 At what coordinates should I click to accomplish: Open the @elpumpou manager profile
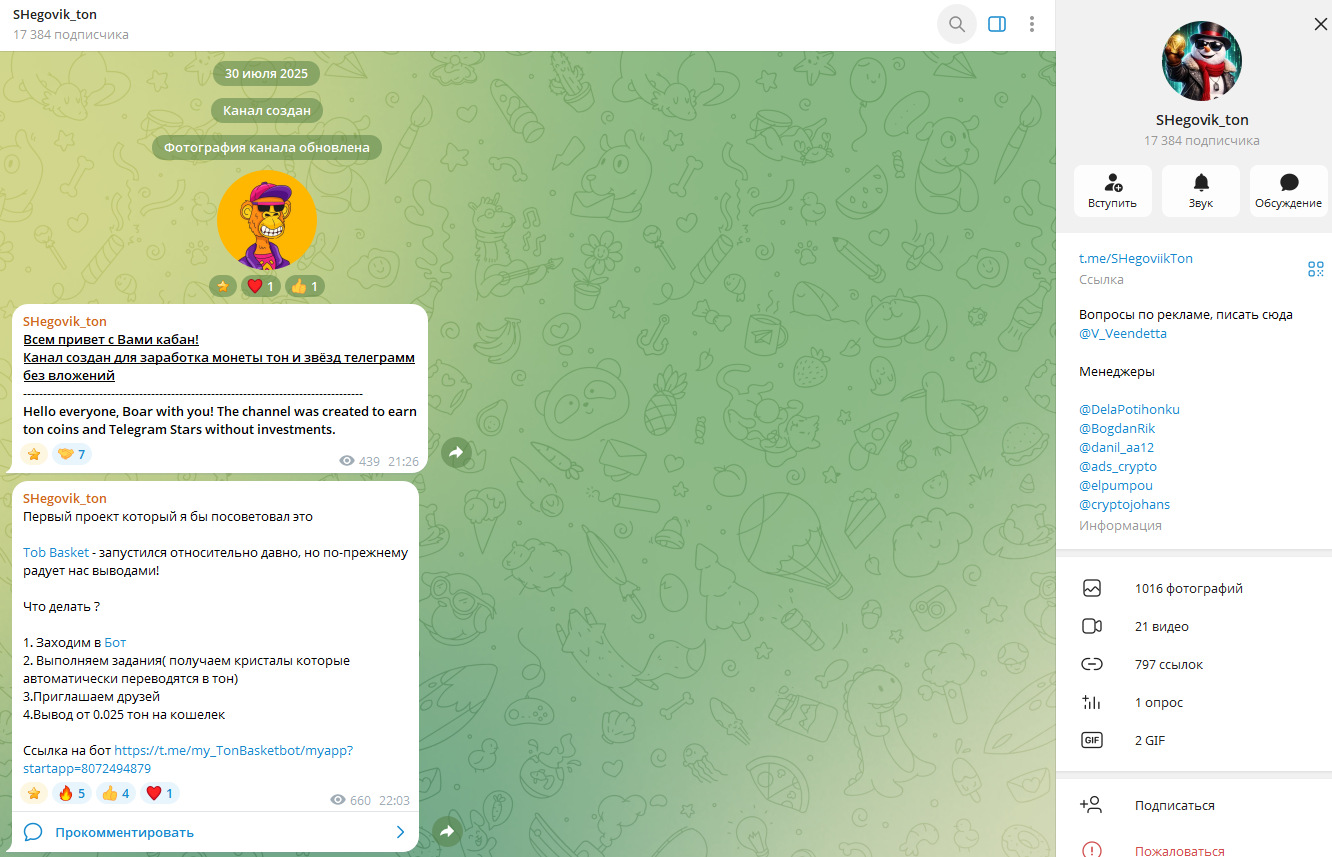coord(1116,485)
